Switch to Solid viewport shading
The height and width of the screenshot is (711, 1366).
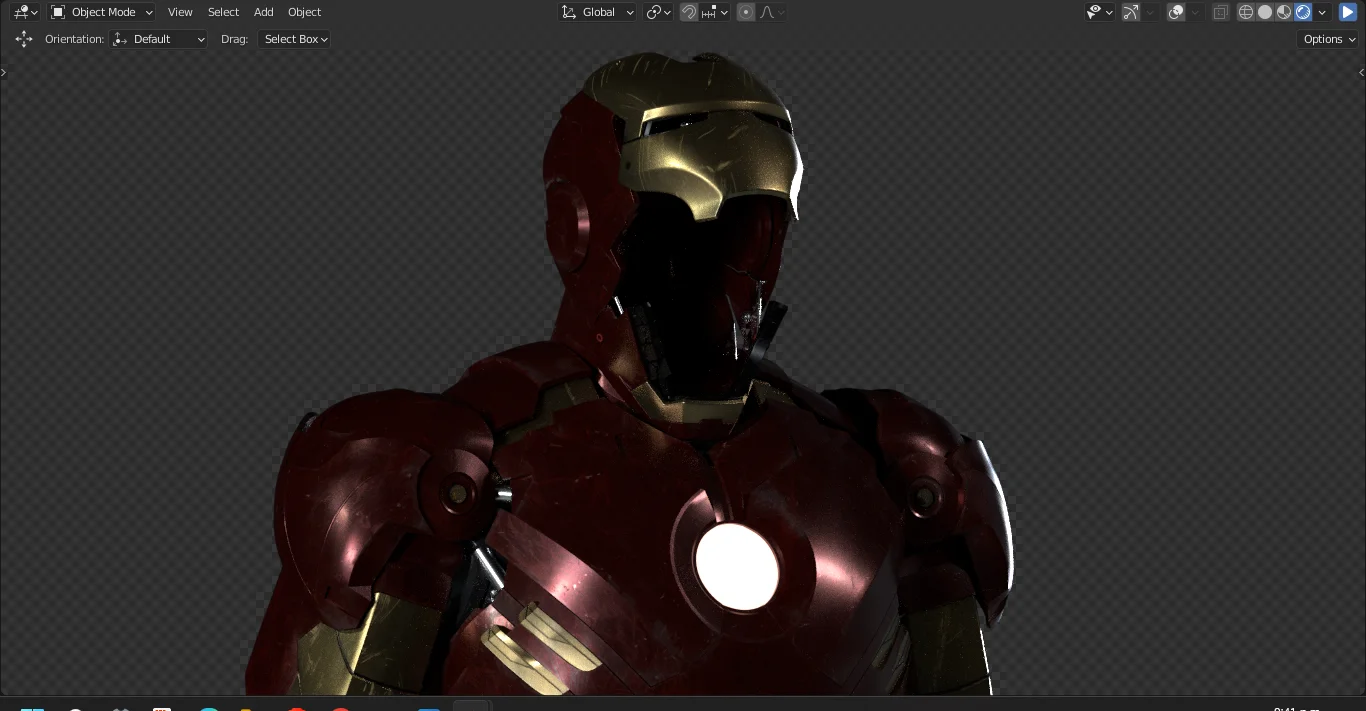(x=1266, y=12)
